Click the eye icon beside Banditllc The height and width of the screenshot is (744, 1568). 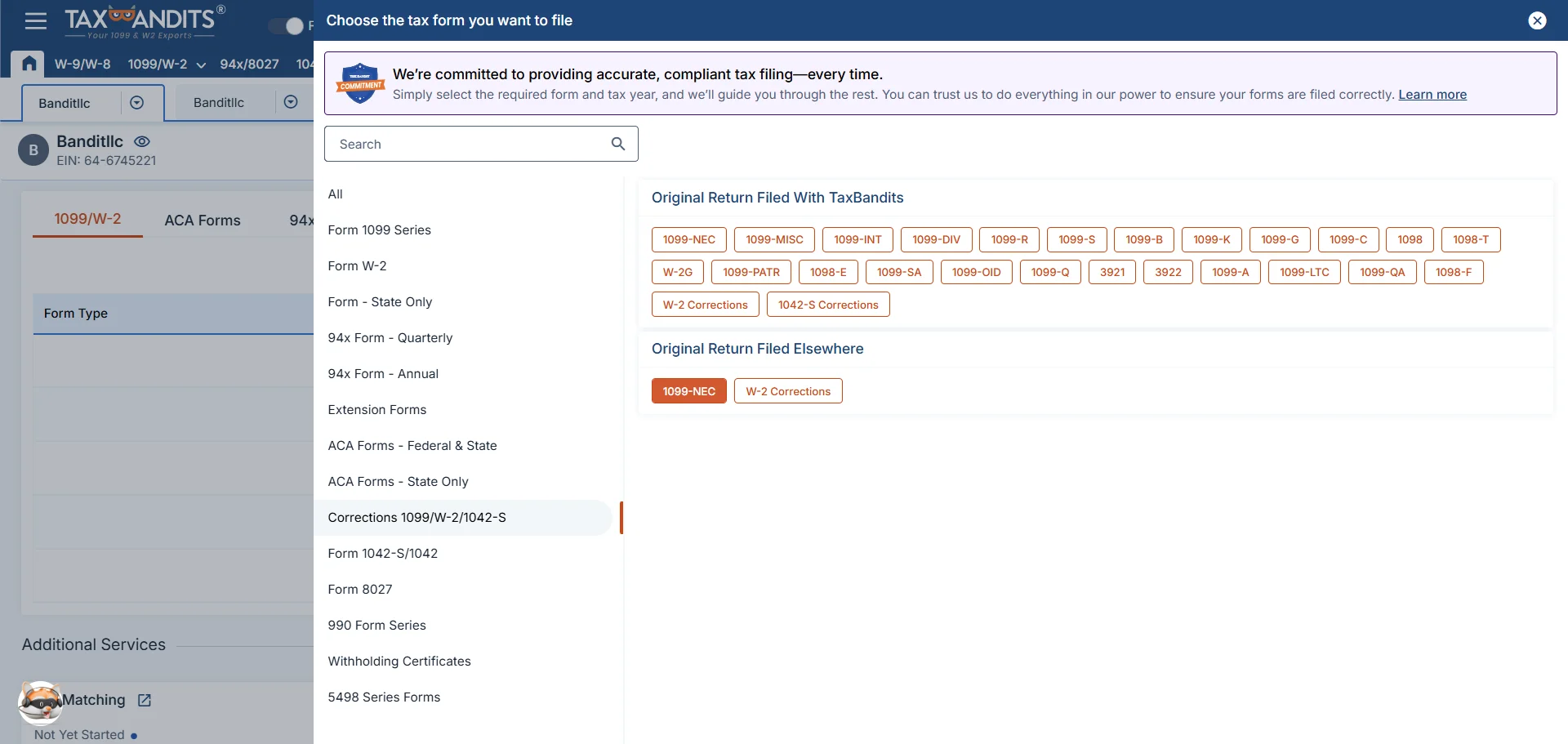142,141
